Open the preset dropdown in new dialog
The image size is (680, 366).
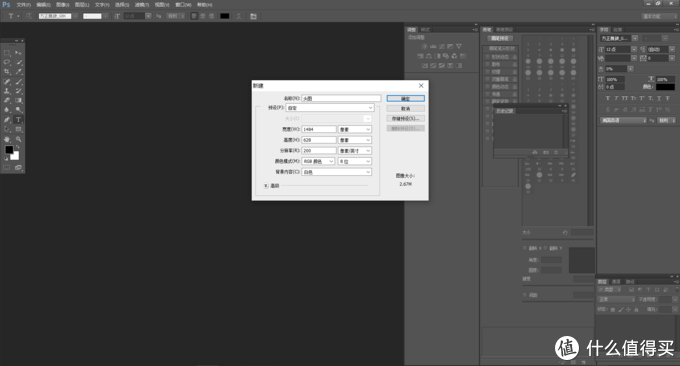point(330,108)
